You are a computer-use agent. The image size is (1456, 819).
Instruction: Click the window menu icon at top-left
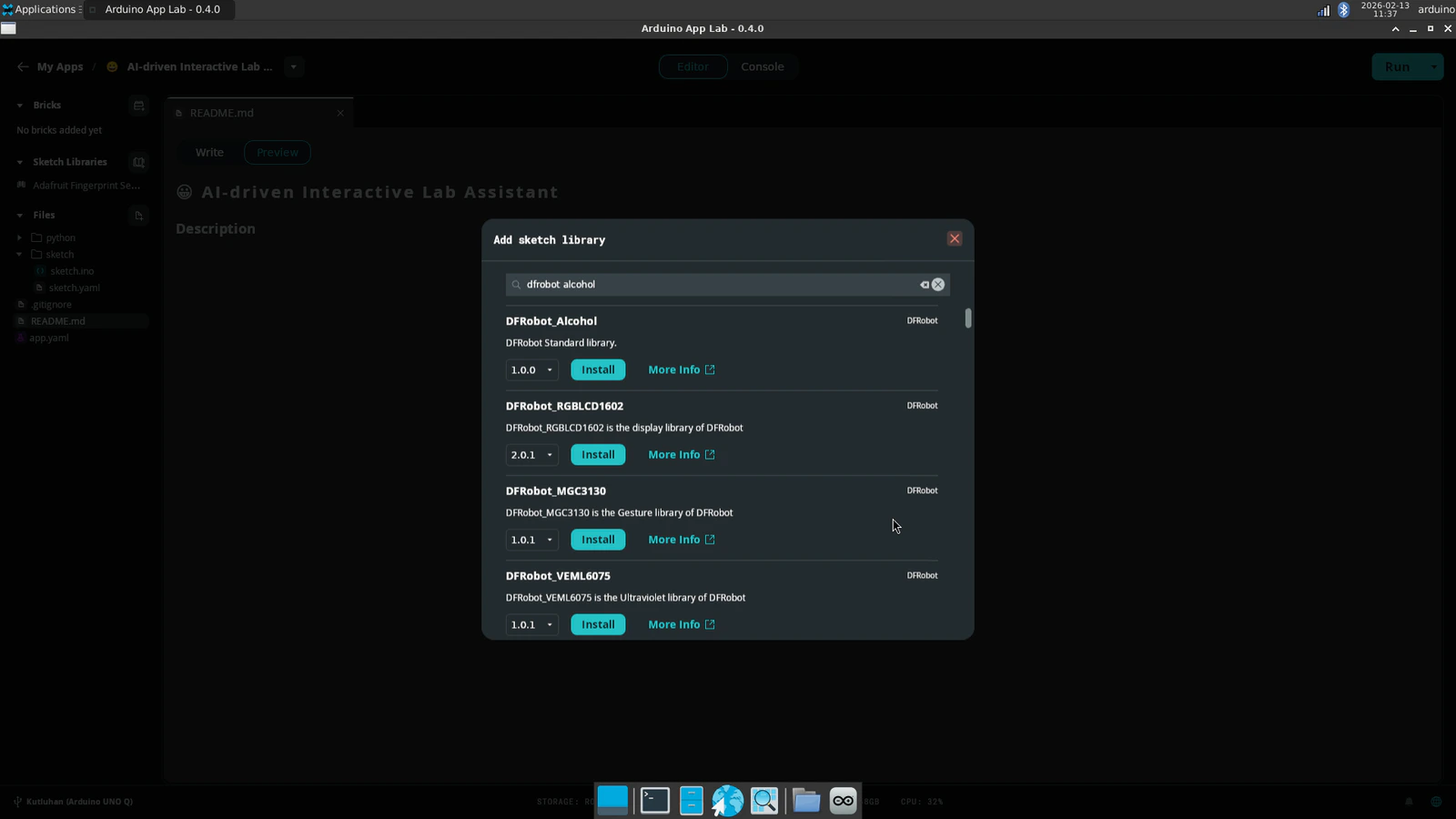(8, 28)
